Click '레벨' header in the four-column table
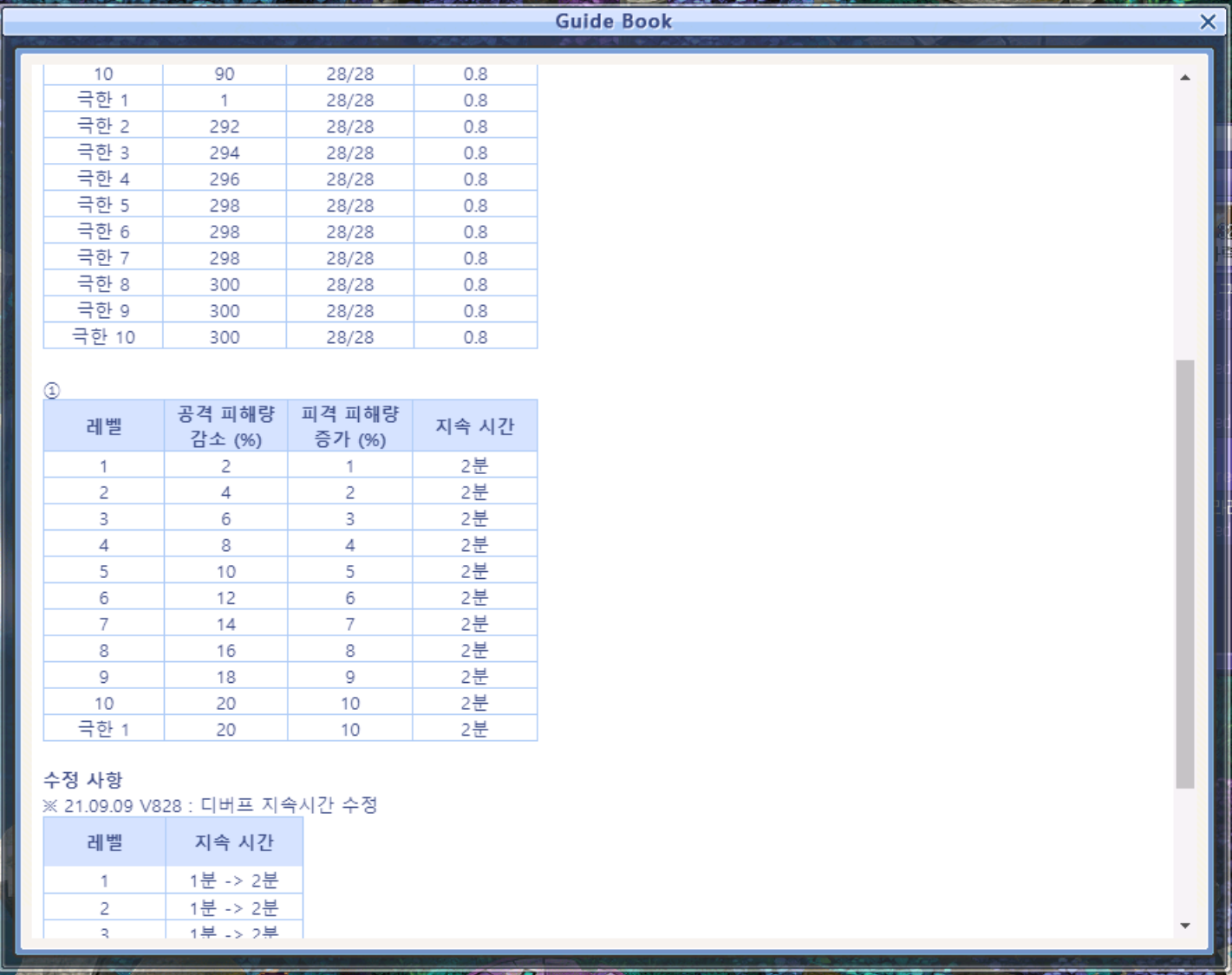 104,426
